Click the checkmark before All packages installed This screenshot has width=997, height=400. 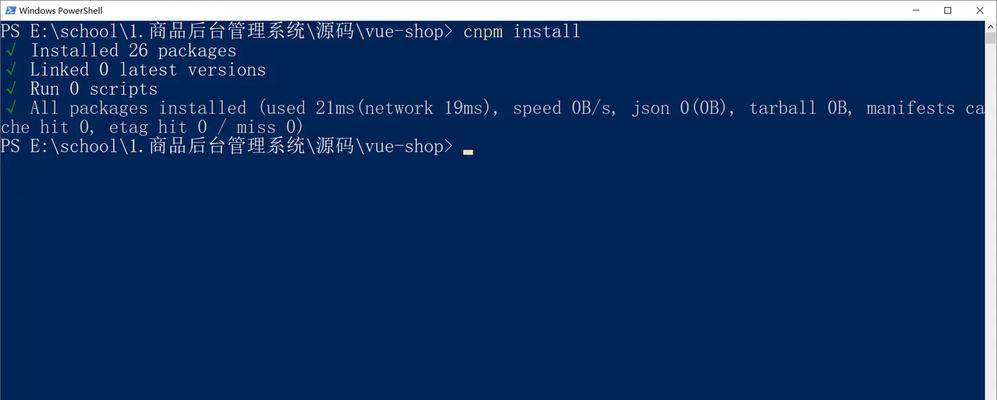coord(10,107)
